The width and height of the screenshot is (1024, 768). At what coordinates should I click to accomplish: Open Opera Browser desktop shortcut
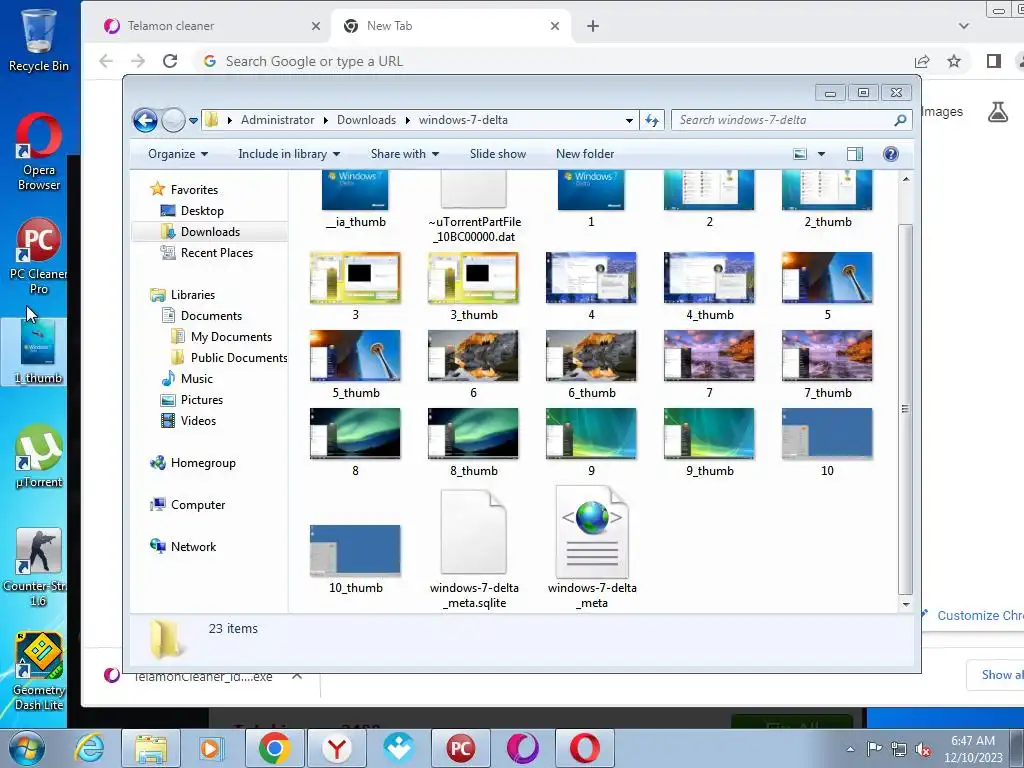tap(39, 152)
